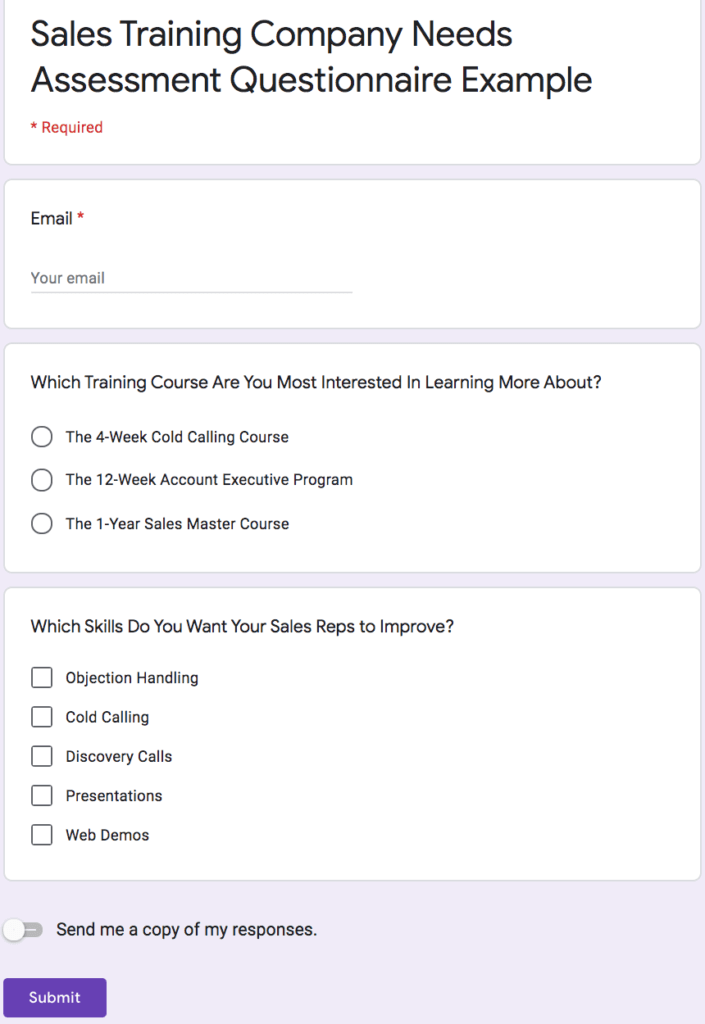Click the Discovery Calls label text
The image size is (705, 1024).
tap(119, 756)
